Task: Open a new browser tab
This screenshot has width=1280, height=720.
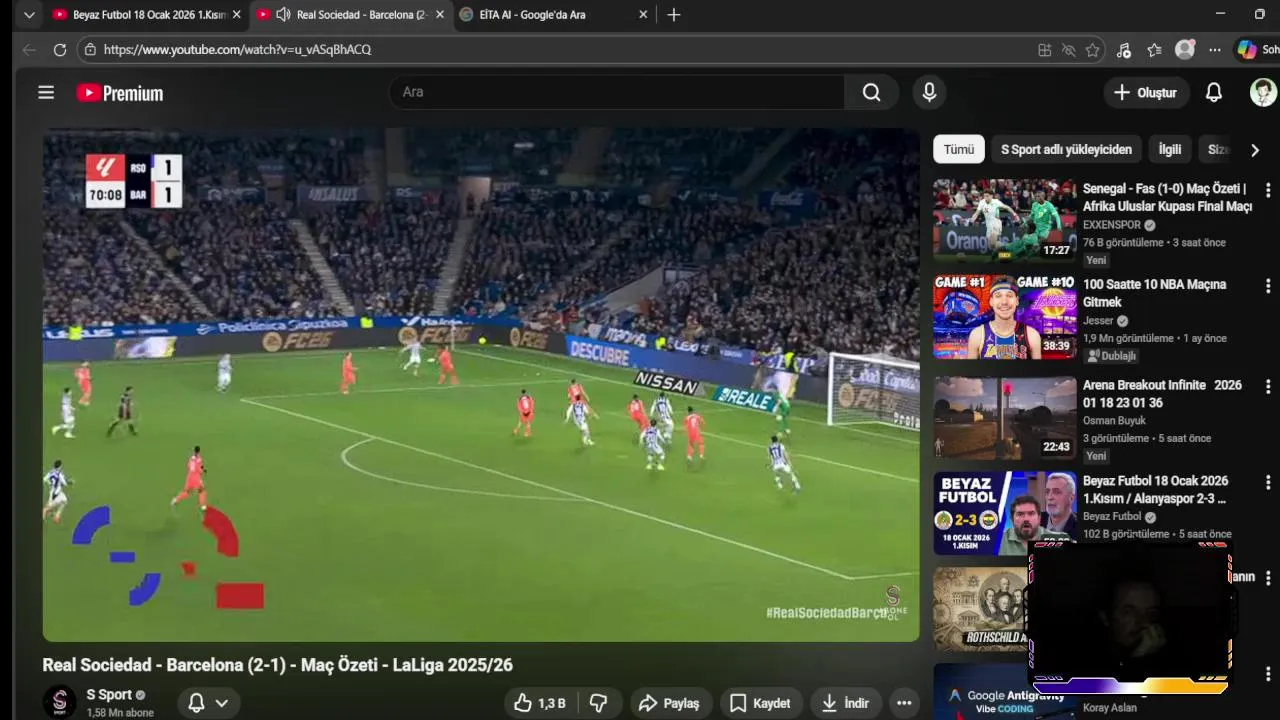Action: 674,15
